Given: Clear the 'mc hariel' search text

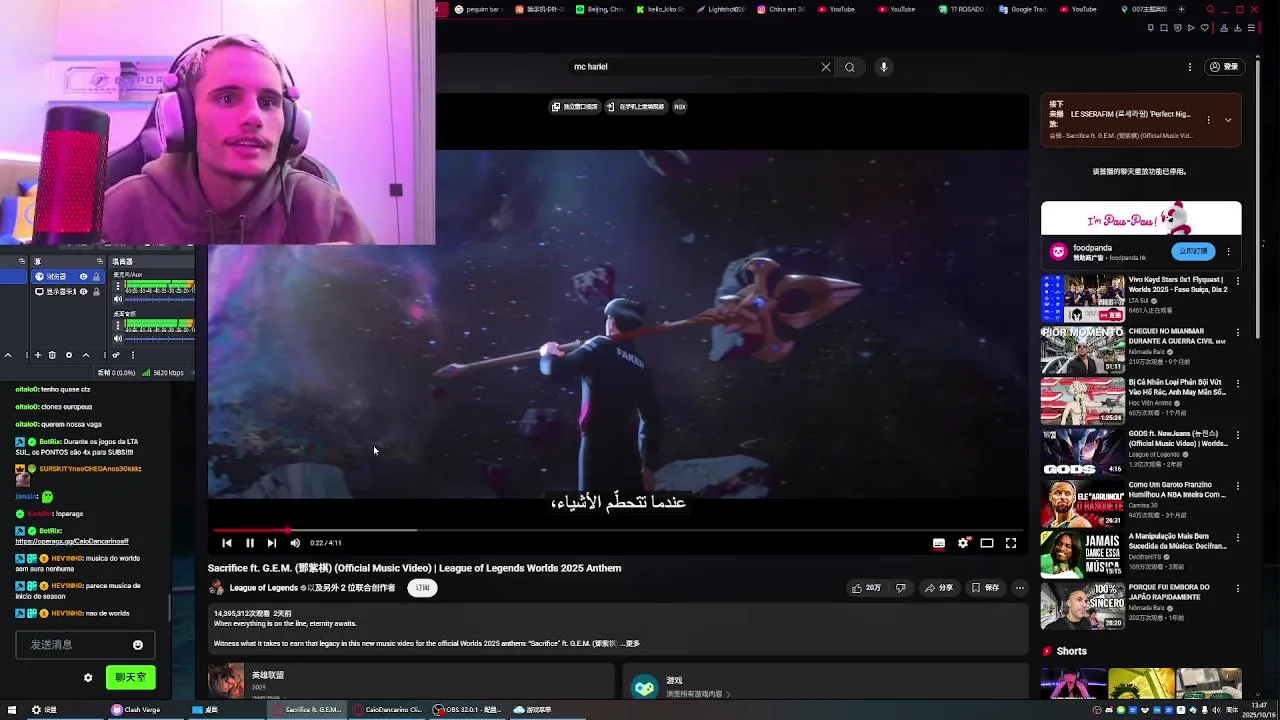Looking at the screenshot, I should coord(826,67).
